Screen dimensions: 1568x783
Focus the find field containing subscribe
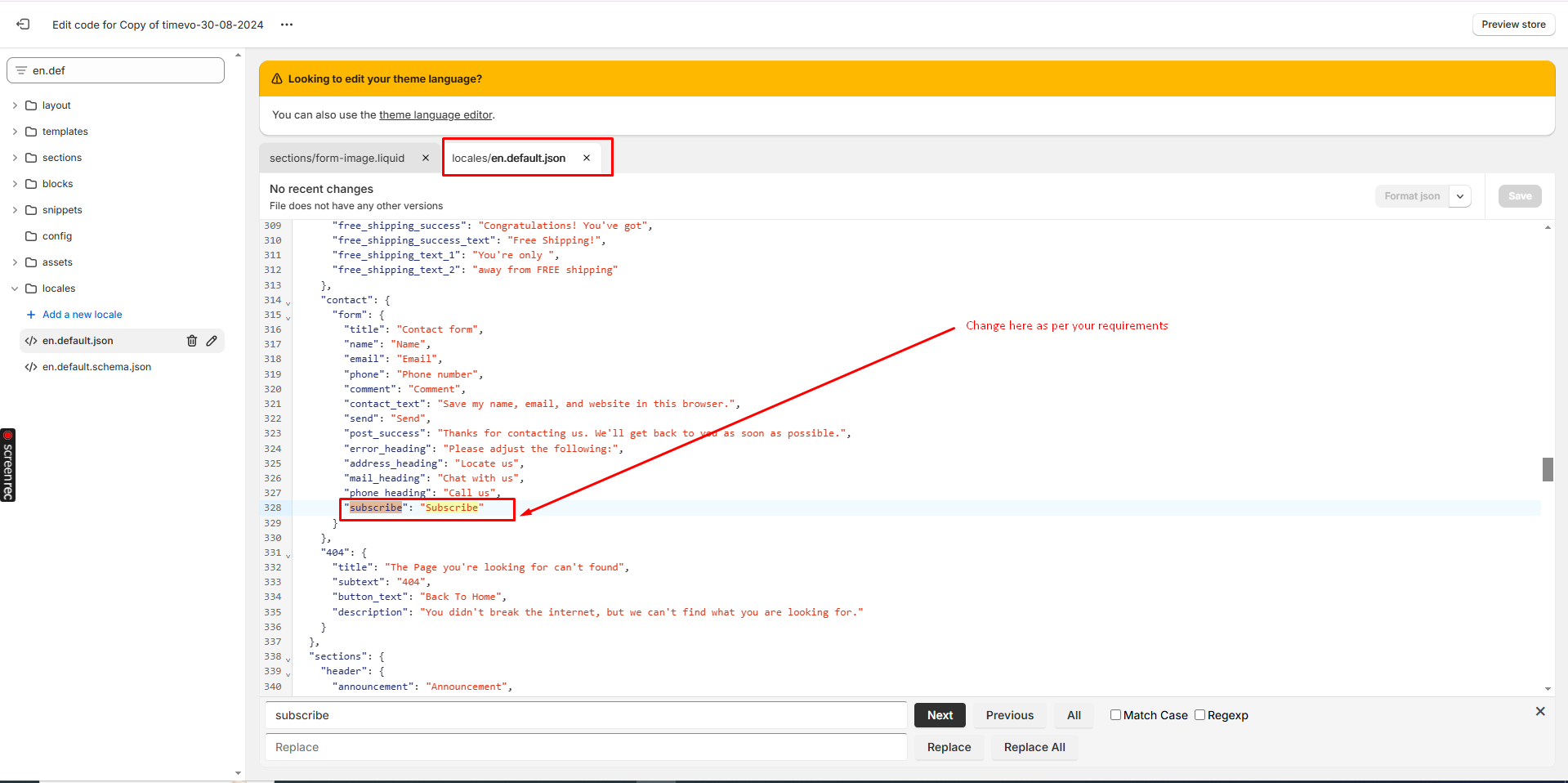click(586, 715)
